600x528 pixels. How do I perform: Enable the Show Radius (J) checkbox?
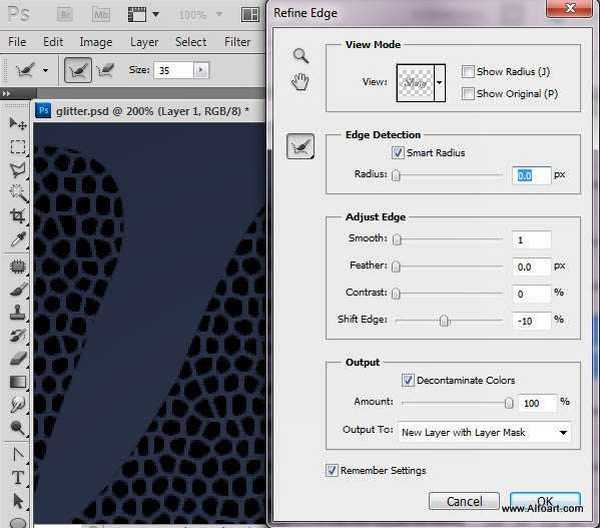pos(468,72)
